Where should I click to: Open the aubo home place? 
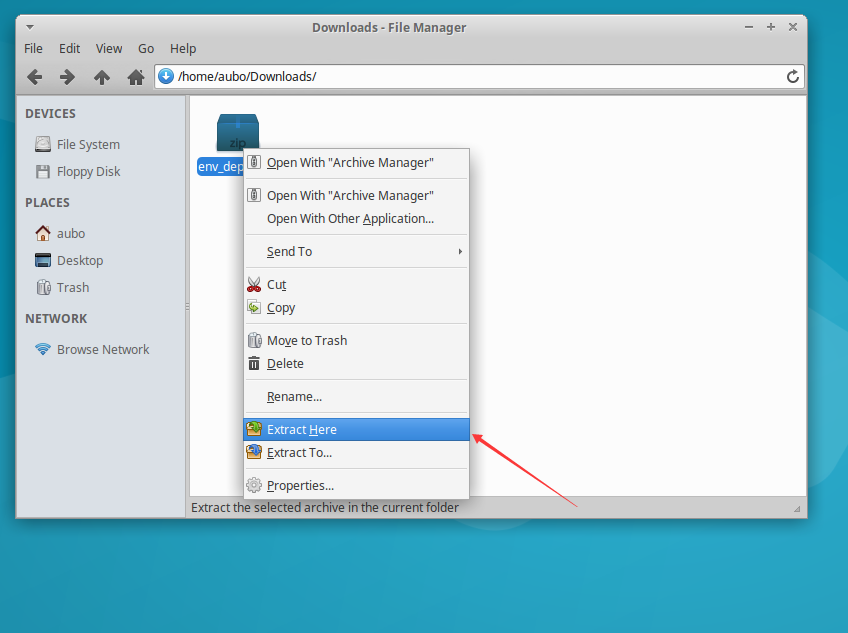[71, 234]
